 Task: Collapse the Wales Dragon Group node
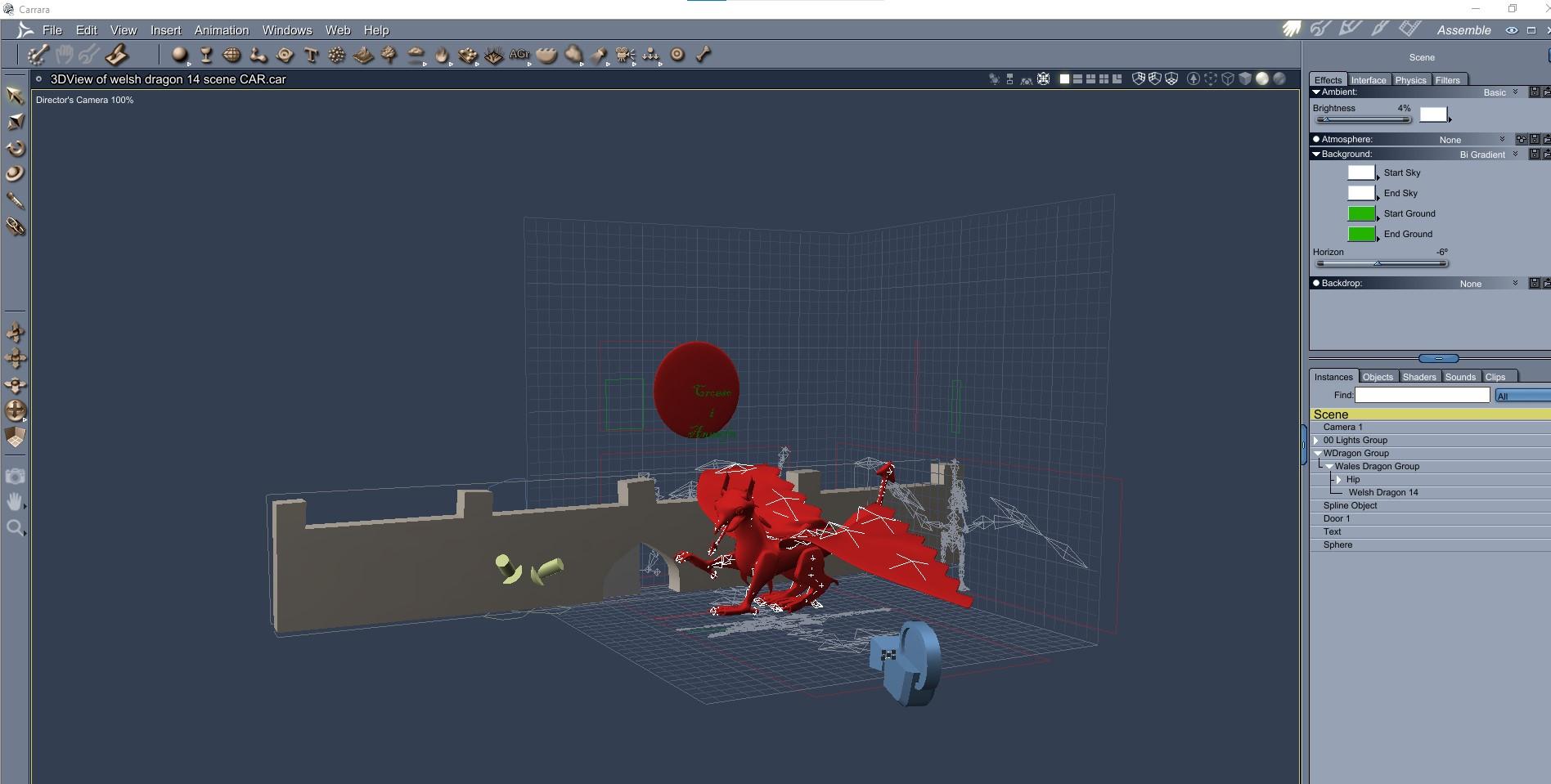1329,466
